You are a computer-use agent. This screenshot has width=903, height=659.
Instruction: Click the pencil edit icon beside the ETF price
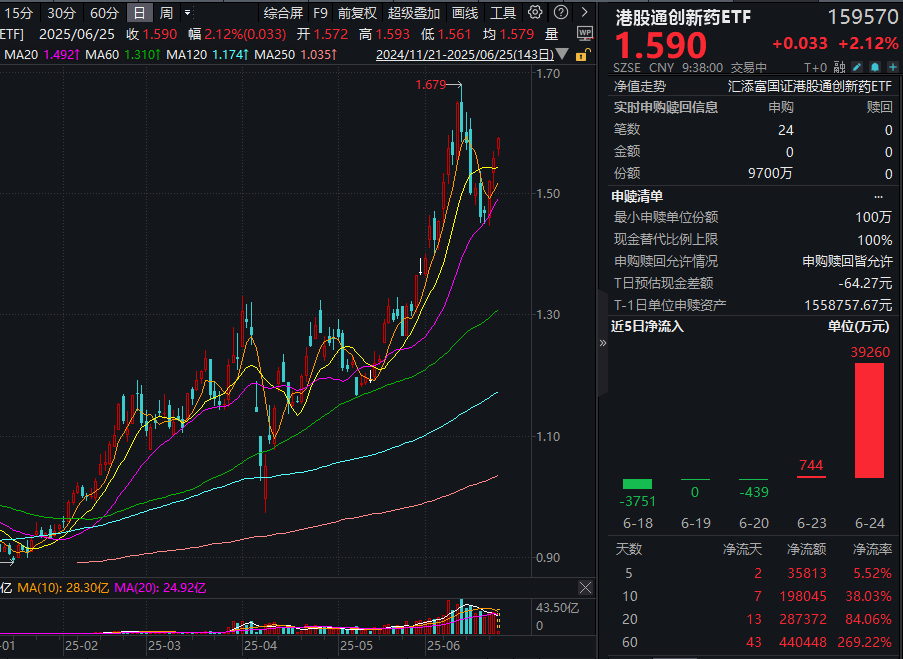coord(857,66)
